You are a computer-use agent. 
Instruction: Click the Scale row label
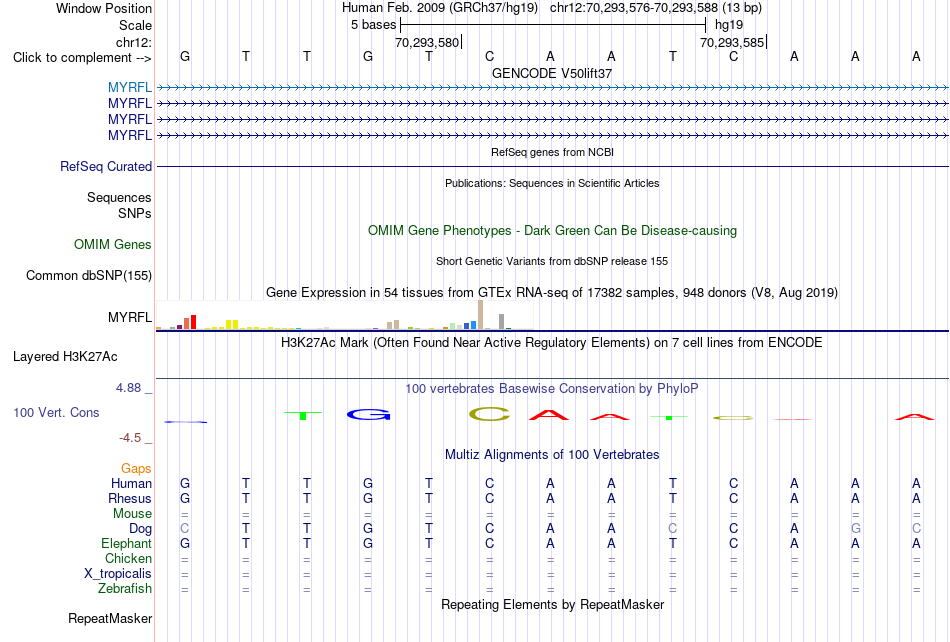point(135,25)
